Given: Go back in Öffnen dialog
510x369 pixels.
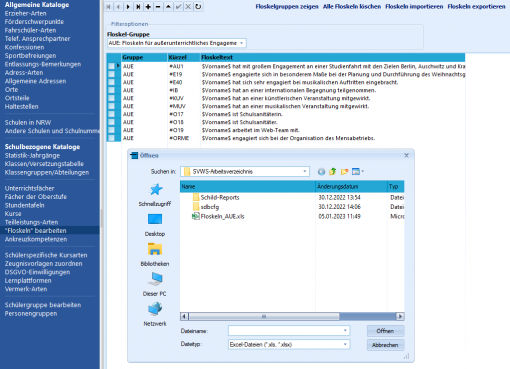Looking at the screenshot, I should point(321,172).
